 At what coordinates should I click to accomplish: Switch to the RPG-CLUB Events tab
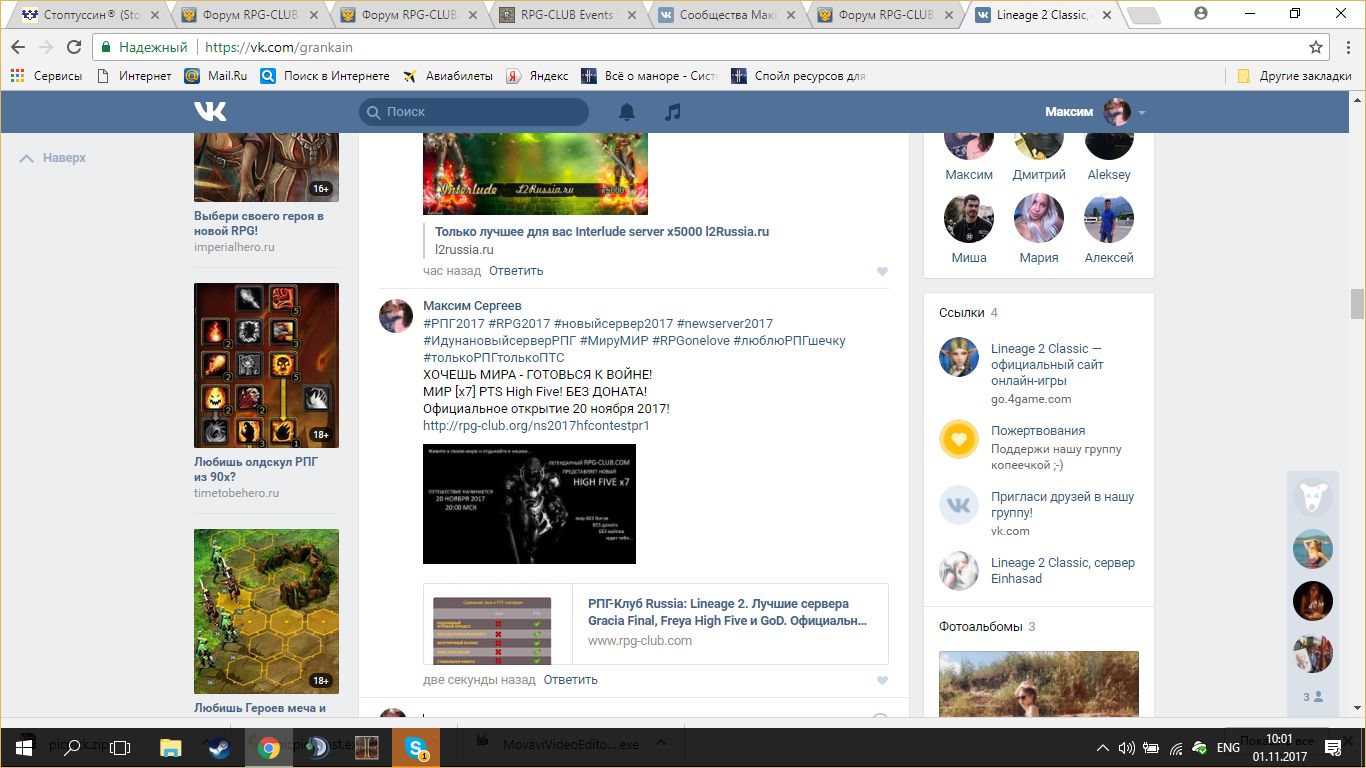click(x=572, y=15)
